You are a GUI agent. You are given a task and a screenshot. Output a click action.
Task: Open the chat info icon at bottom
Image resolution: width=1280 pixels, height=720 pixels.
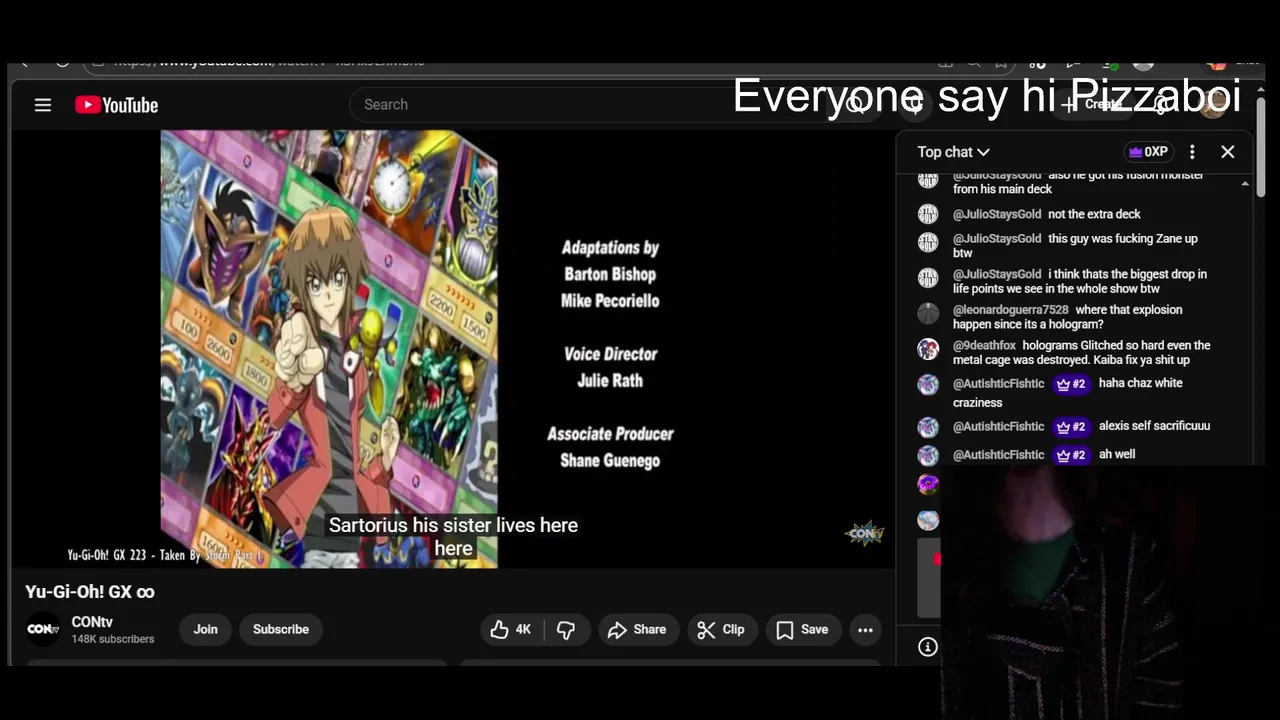[x=928, y=647]
